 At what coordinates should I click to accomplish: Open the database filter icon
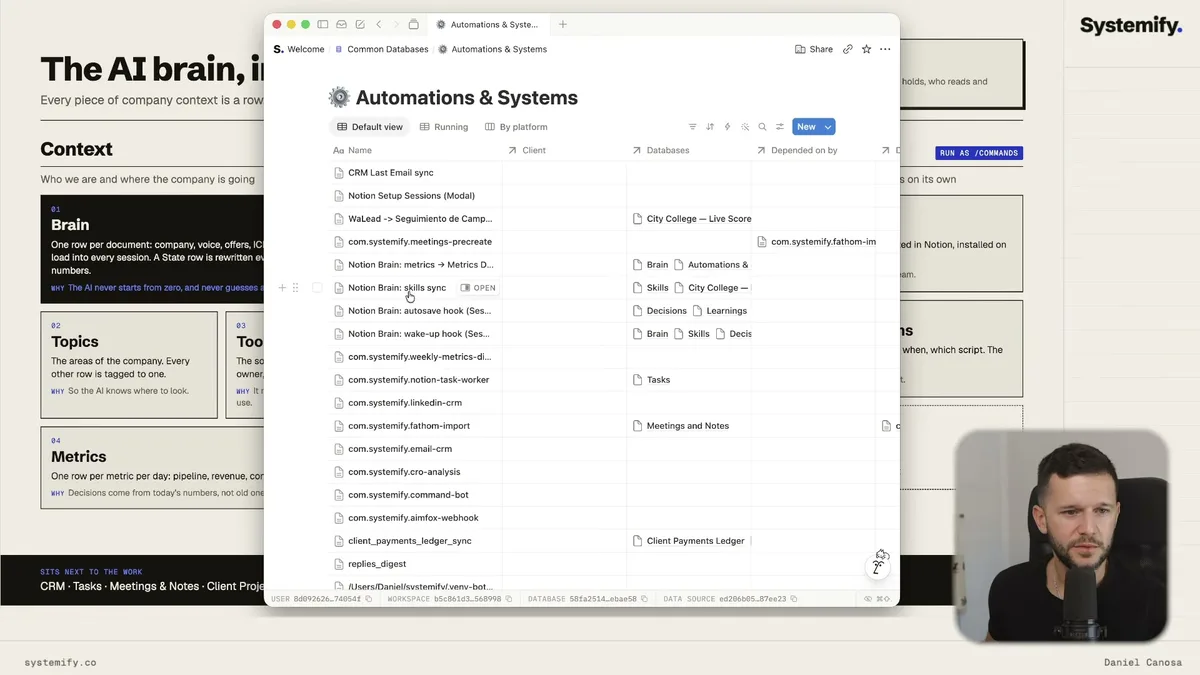click(x=692, y=127)
